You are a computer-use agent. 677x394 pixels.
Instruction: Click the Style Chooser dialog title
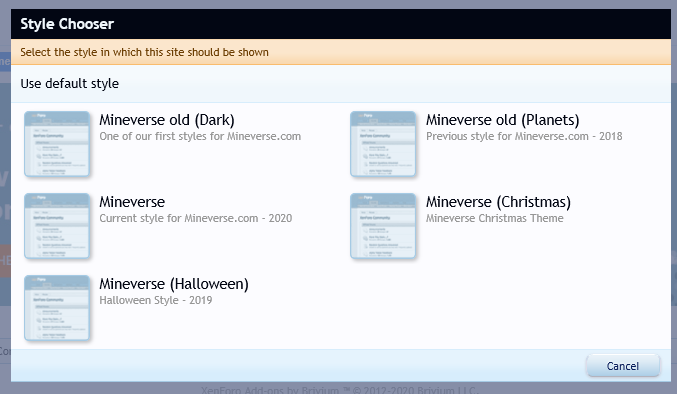click(x=67, y=24)
